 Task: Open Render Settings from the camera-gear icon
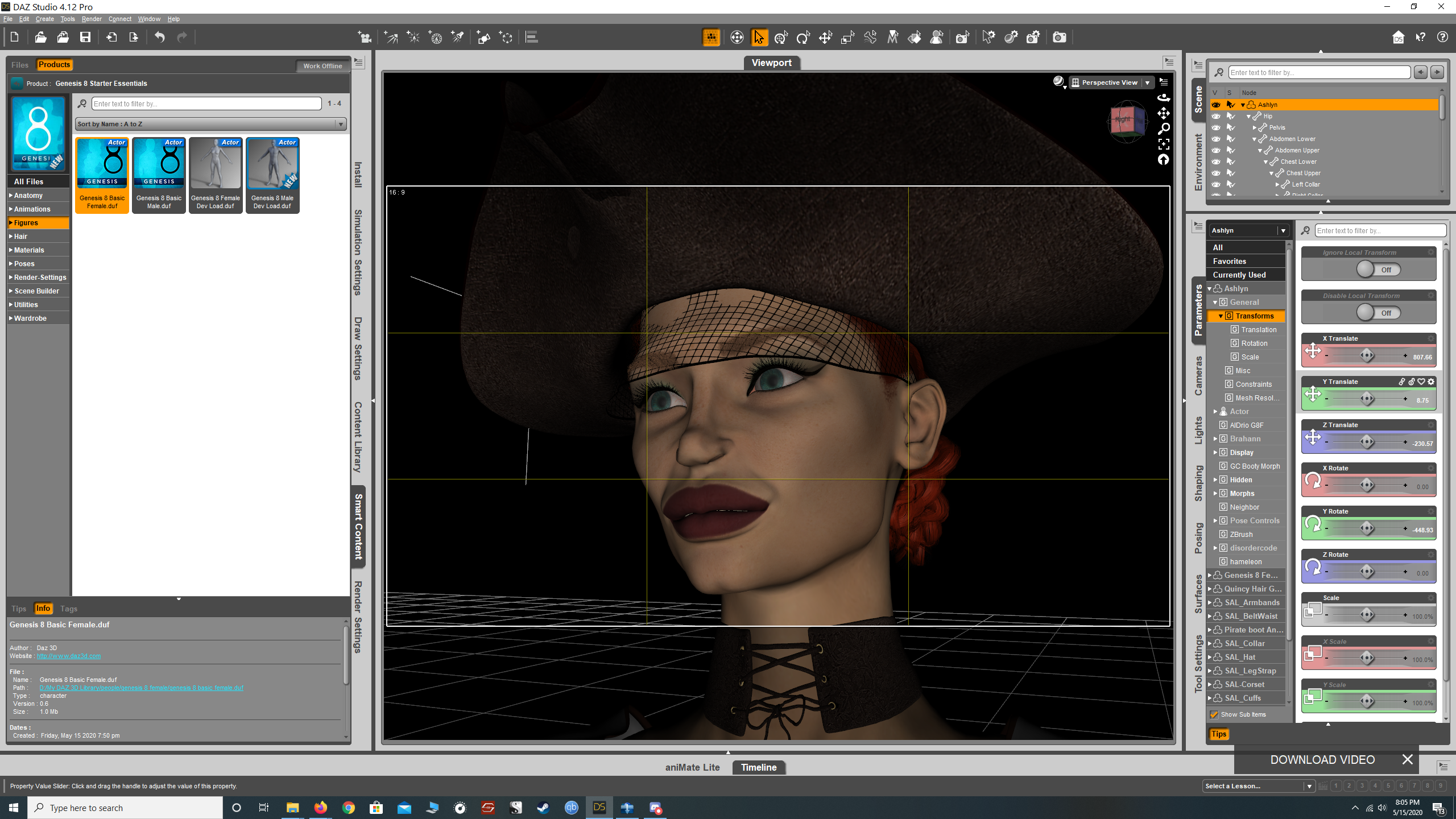1033,38
